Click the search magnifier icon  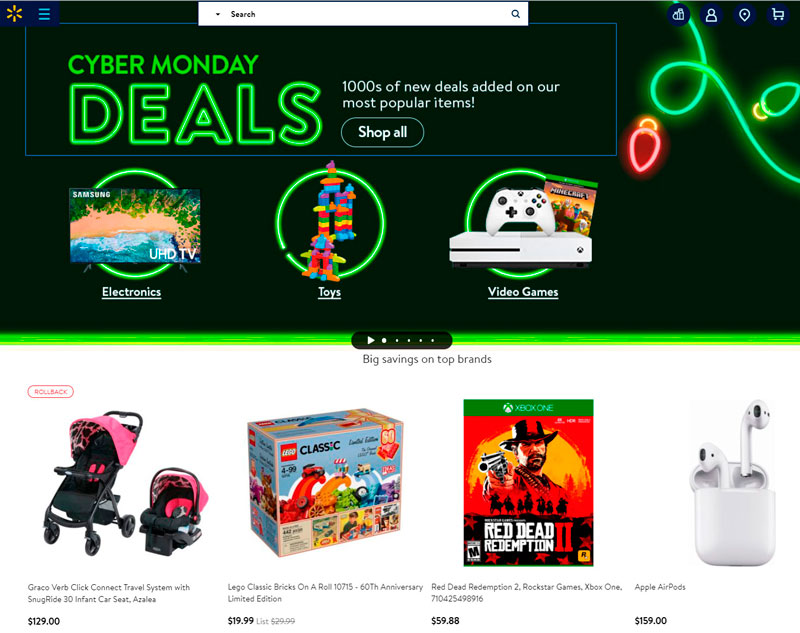coord(516,14)
